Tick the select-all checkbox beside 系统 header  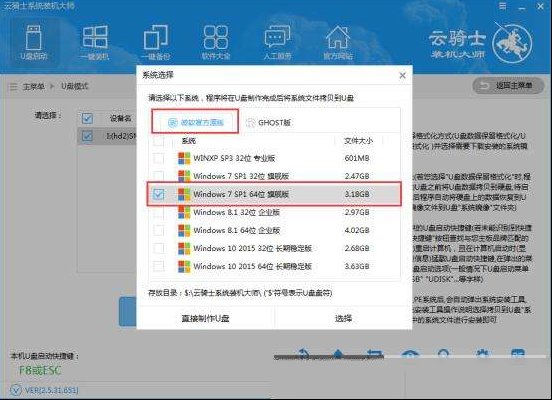click(158, 141)
